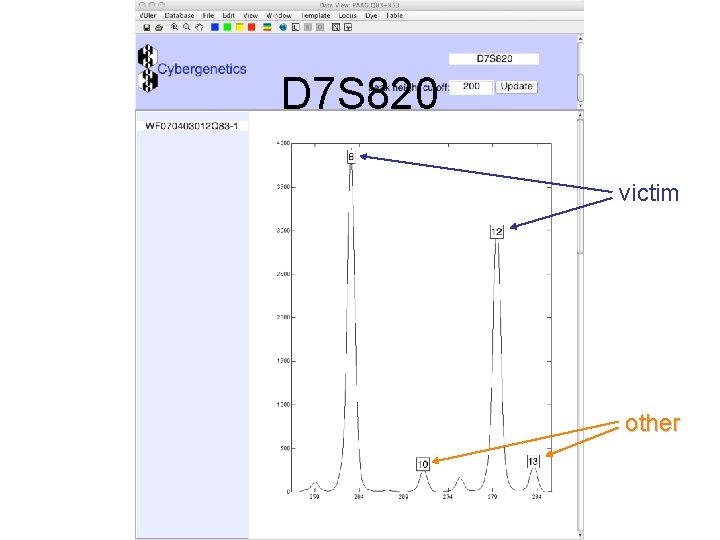
Task: Open the Edit menu
Action: point(228,16)
